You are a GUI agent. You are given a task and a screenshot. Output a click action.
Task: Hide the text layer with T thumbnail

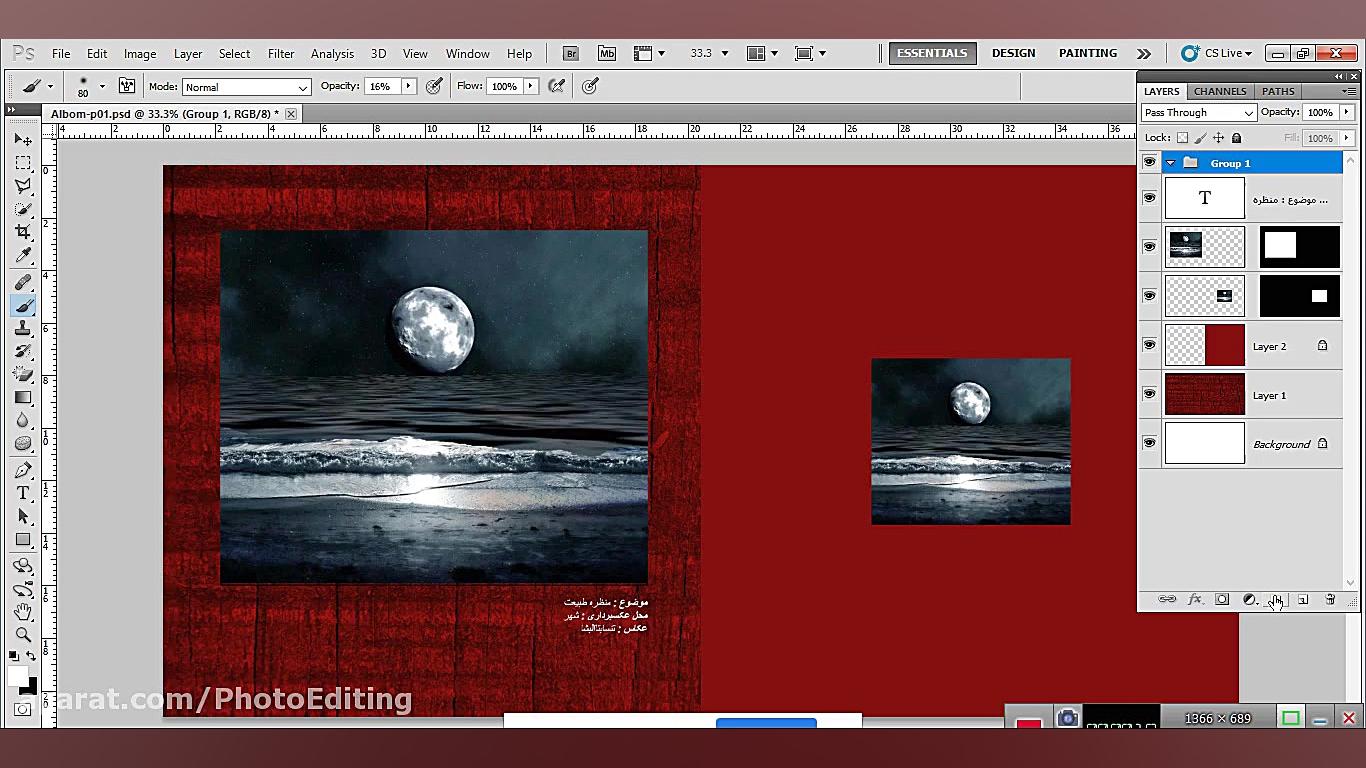[1149, 198]
